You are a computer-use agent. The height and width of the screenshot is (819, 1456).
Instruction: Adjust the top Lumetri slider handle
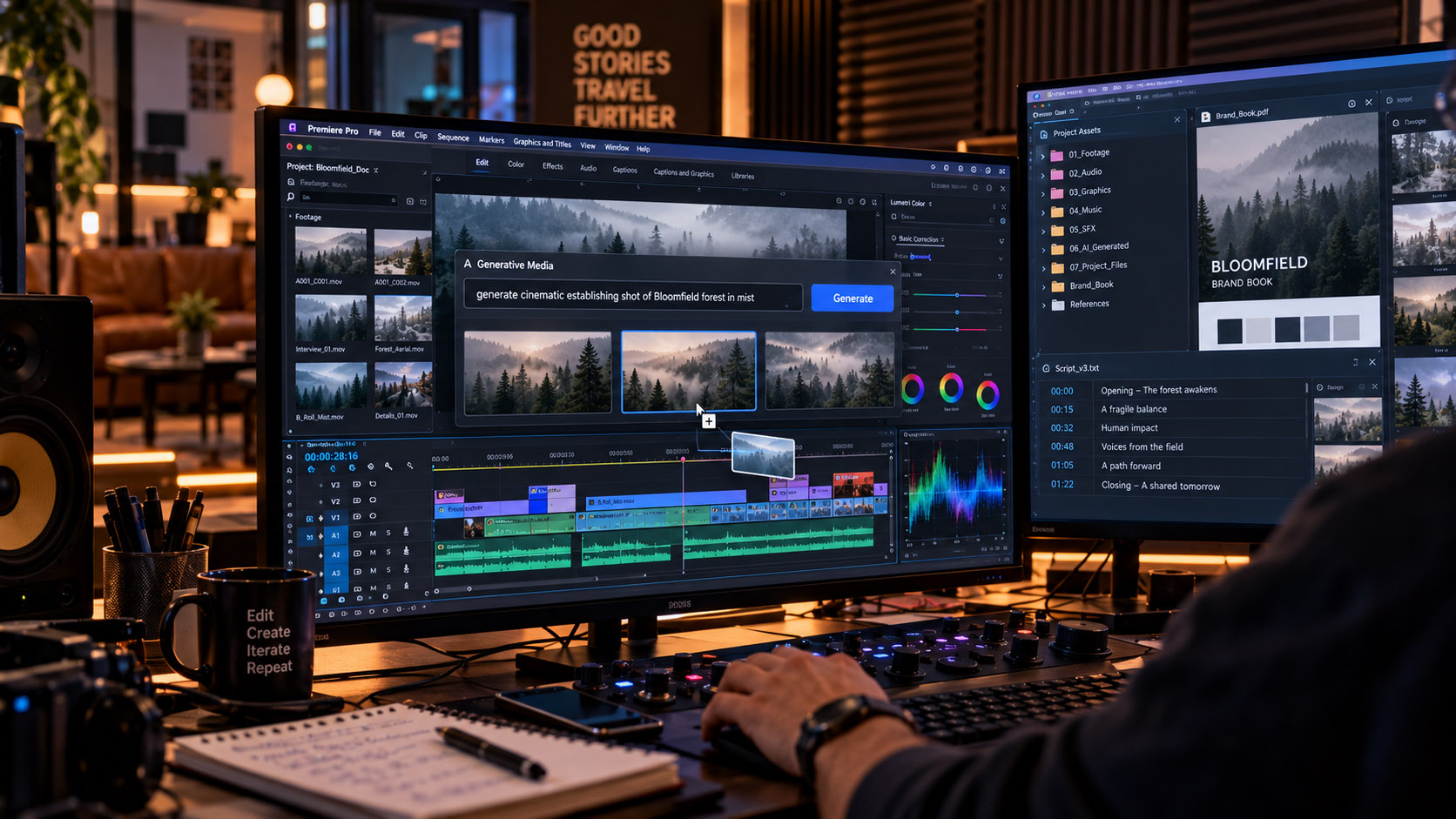pos(957,295)
